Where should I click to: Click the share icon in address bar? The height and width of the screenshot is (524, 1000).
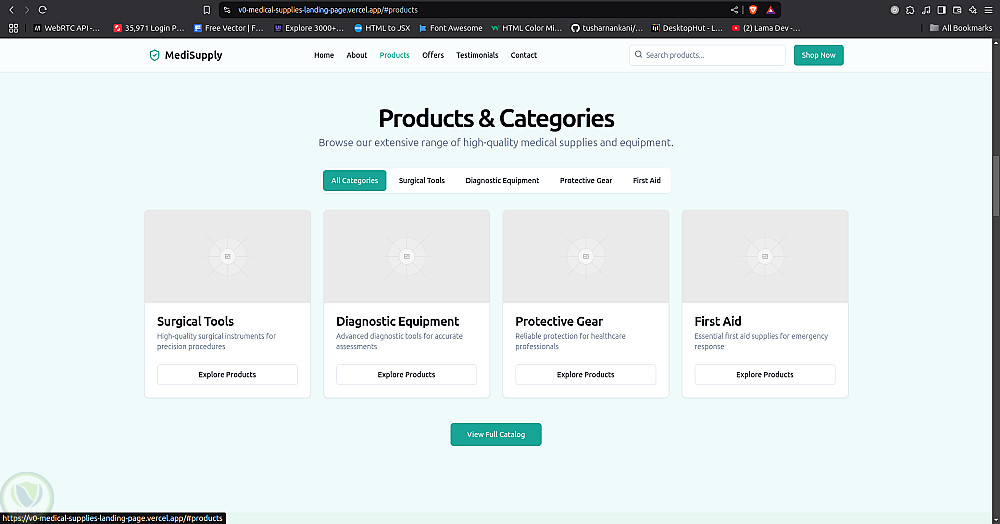(734, 10)
